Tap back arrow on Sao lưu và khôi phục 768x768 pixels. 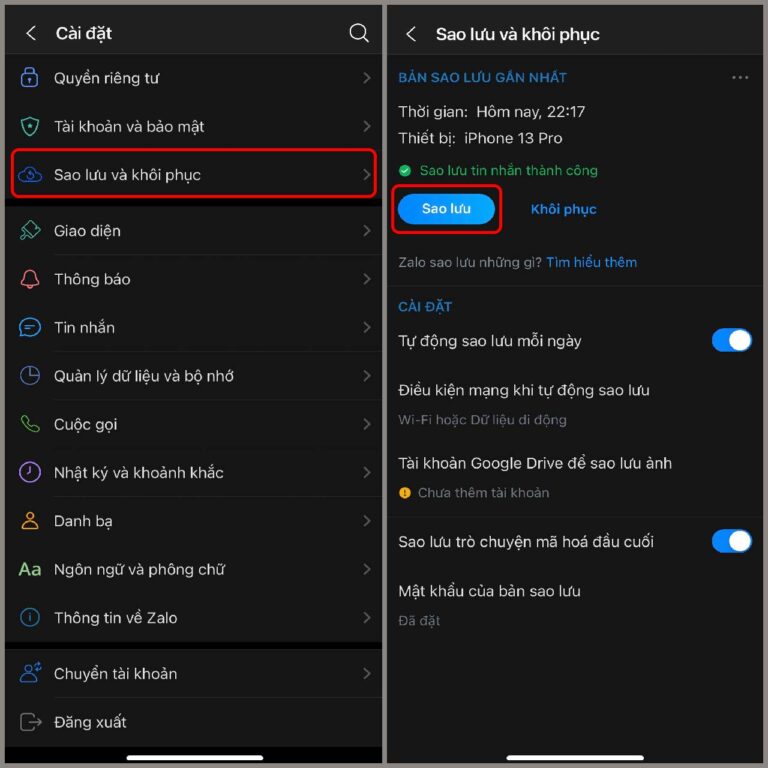tap(411, 34)
